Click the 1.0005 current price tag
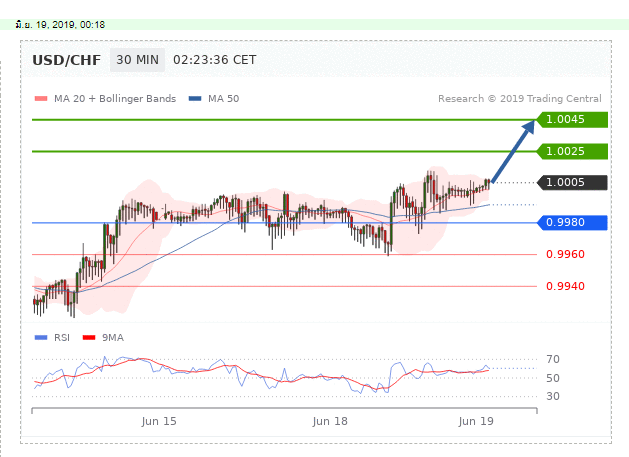The height and width of the screenshot is (457, 629). click(x=572, y=183)
